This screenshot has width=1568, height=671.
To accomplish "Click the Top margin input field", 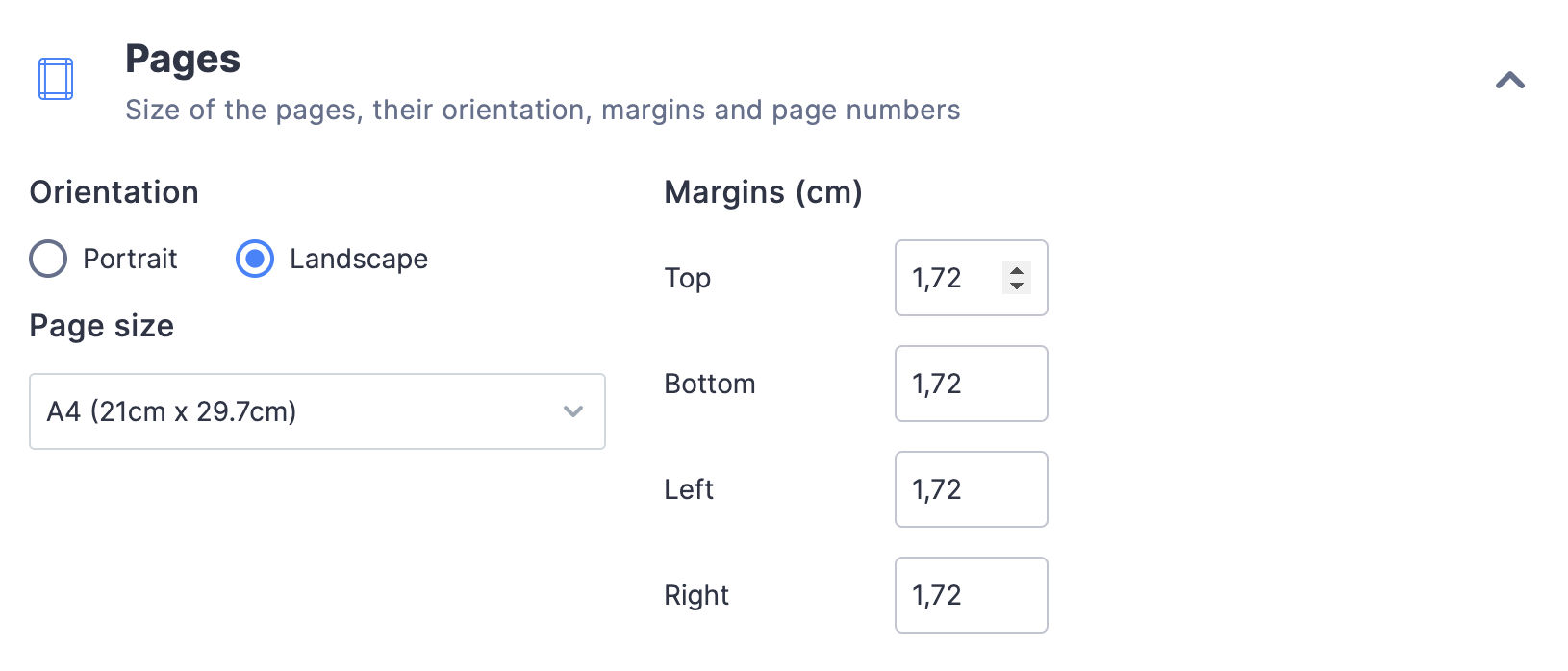I will 952,278.
